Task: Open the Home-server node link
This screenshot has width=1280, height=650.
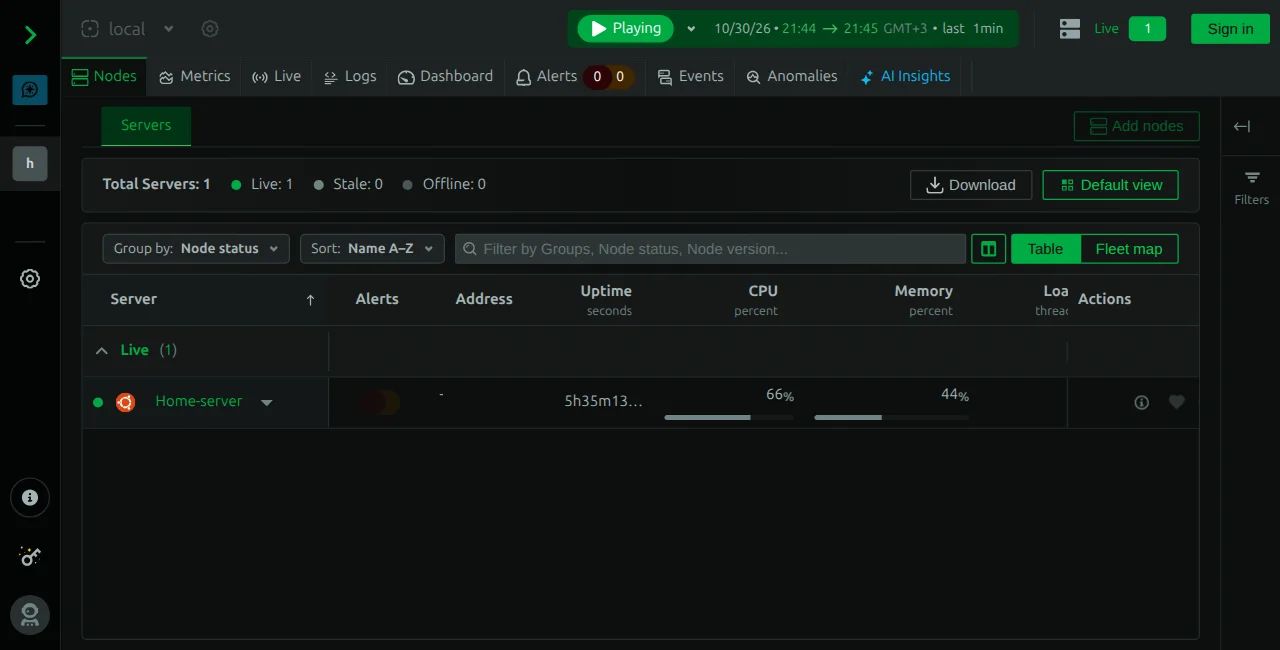Action: click(199, 402)
